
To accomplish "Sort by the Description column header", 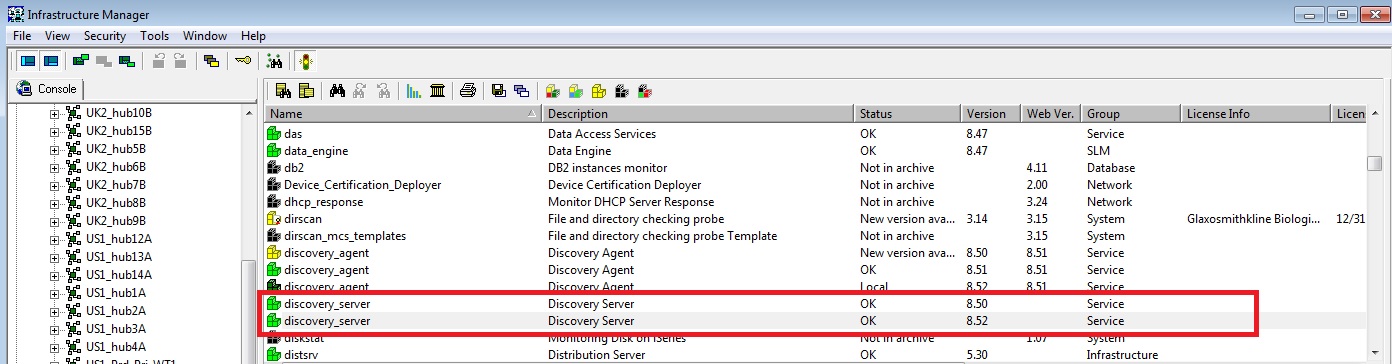I will pos(699,114).
